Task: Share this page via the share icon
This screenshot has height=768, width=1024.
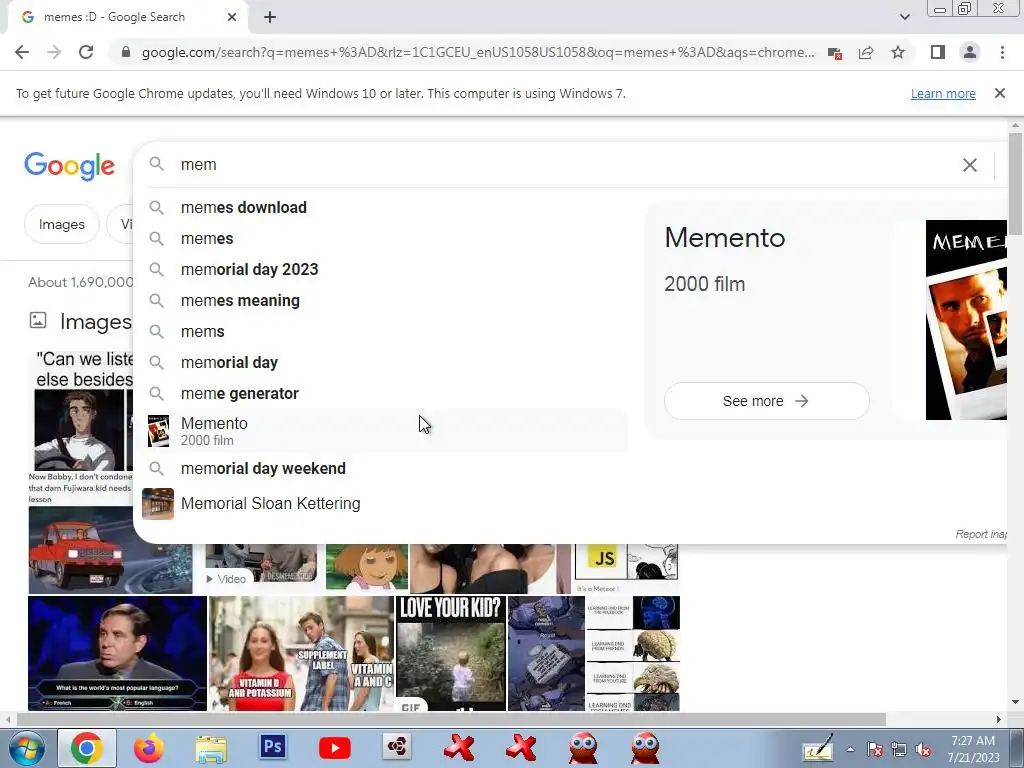Action: 866,52
